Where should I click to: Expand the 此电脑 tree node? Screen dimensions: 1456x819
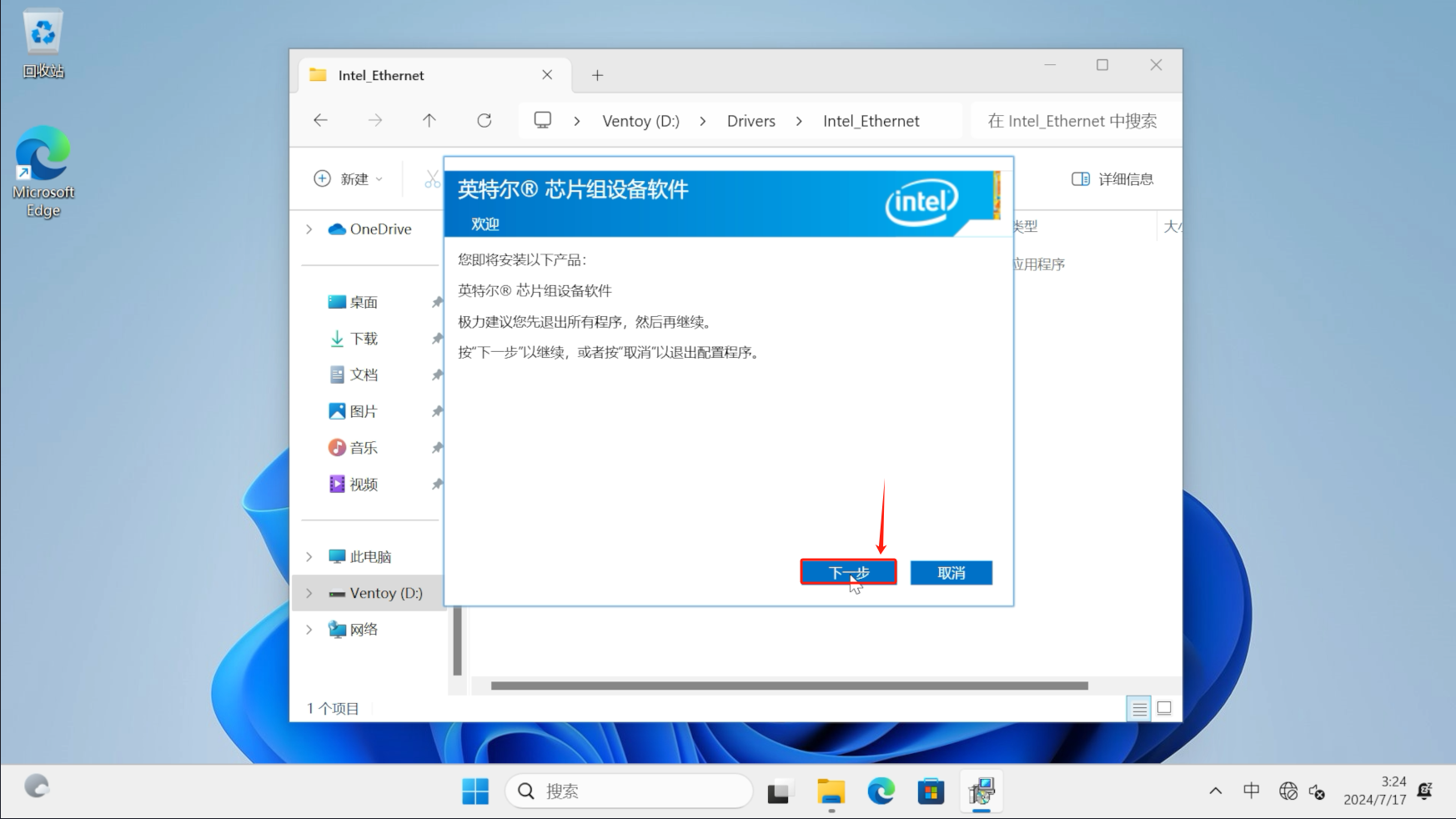point(309,556)
